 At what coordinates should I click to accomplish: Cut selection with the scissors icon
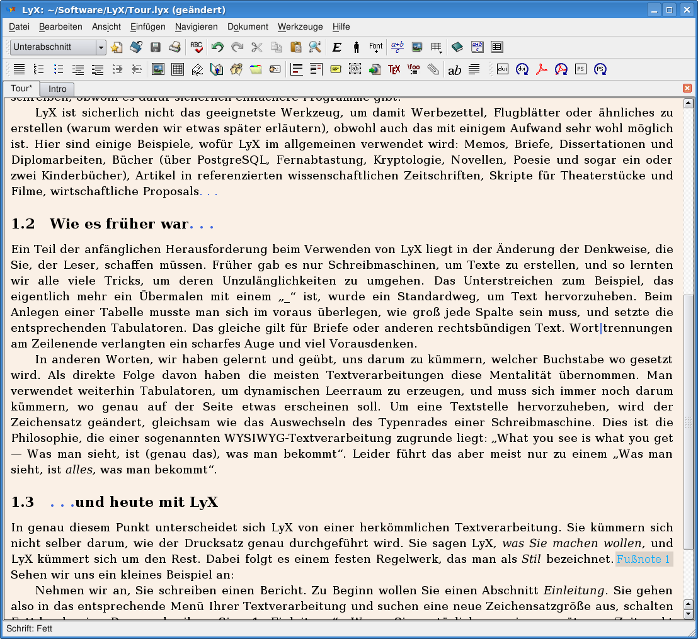click(256, 47)
